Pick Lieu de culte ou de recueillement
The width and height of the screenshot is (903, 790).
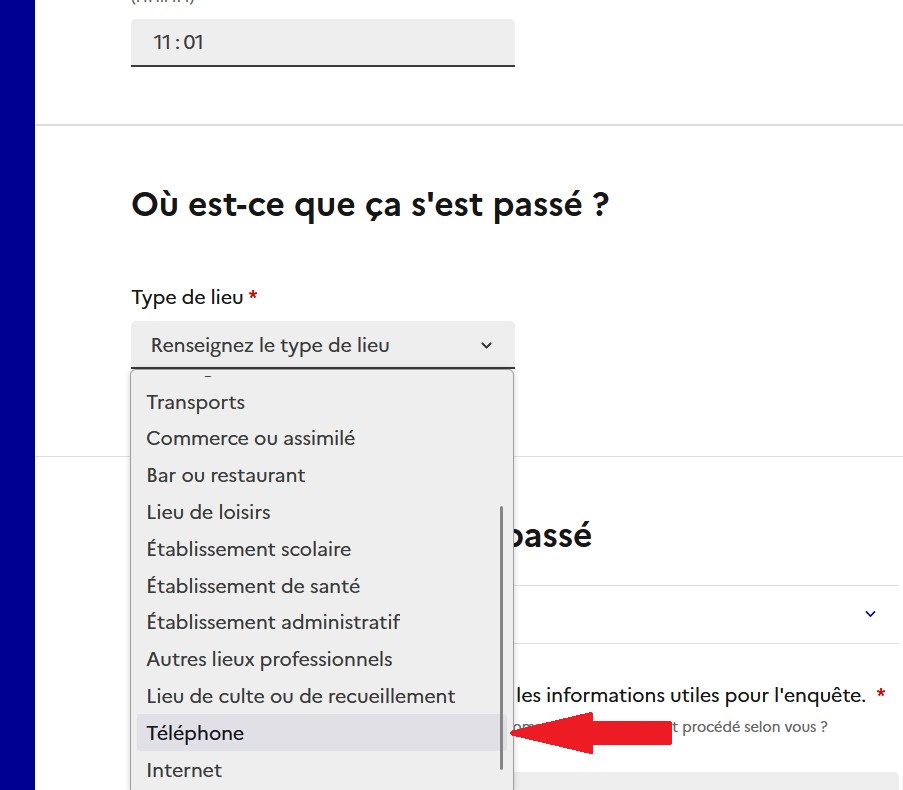click(300, 696)
